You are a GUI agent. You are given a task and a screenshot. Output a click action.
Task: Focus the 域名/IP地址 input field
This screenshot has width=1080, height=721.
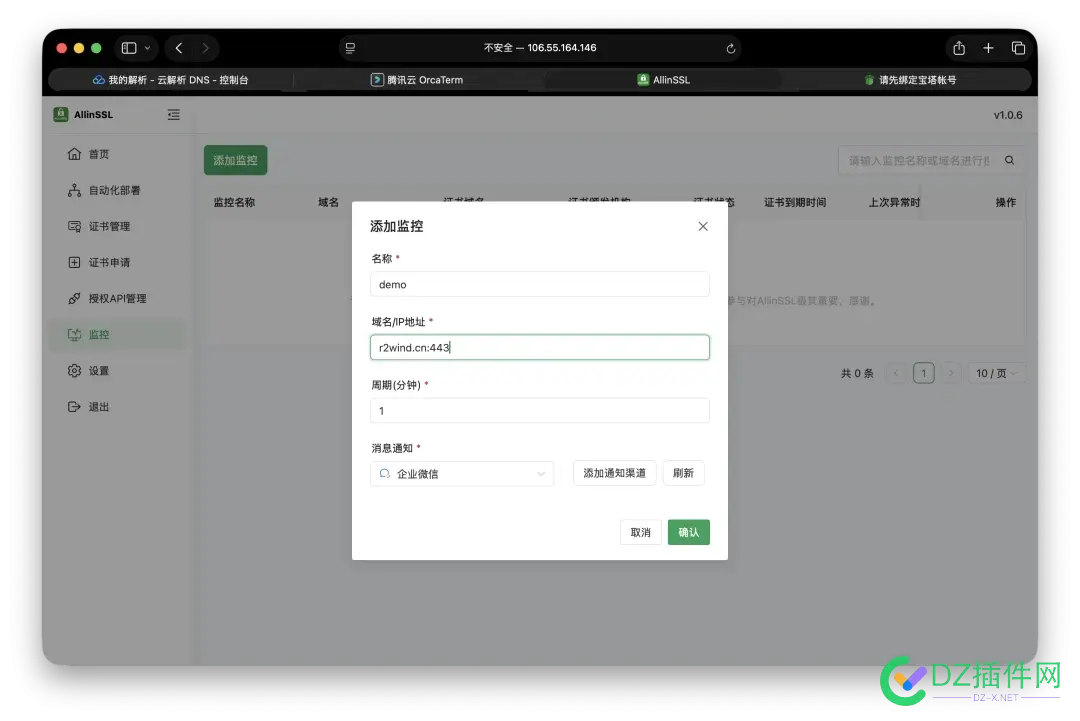[539, 347]
